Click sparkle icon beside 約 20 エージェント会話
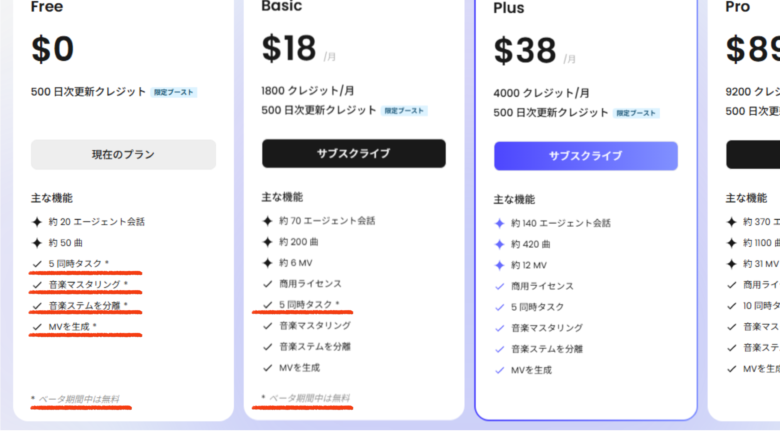 [37, 222]
